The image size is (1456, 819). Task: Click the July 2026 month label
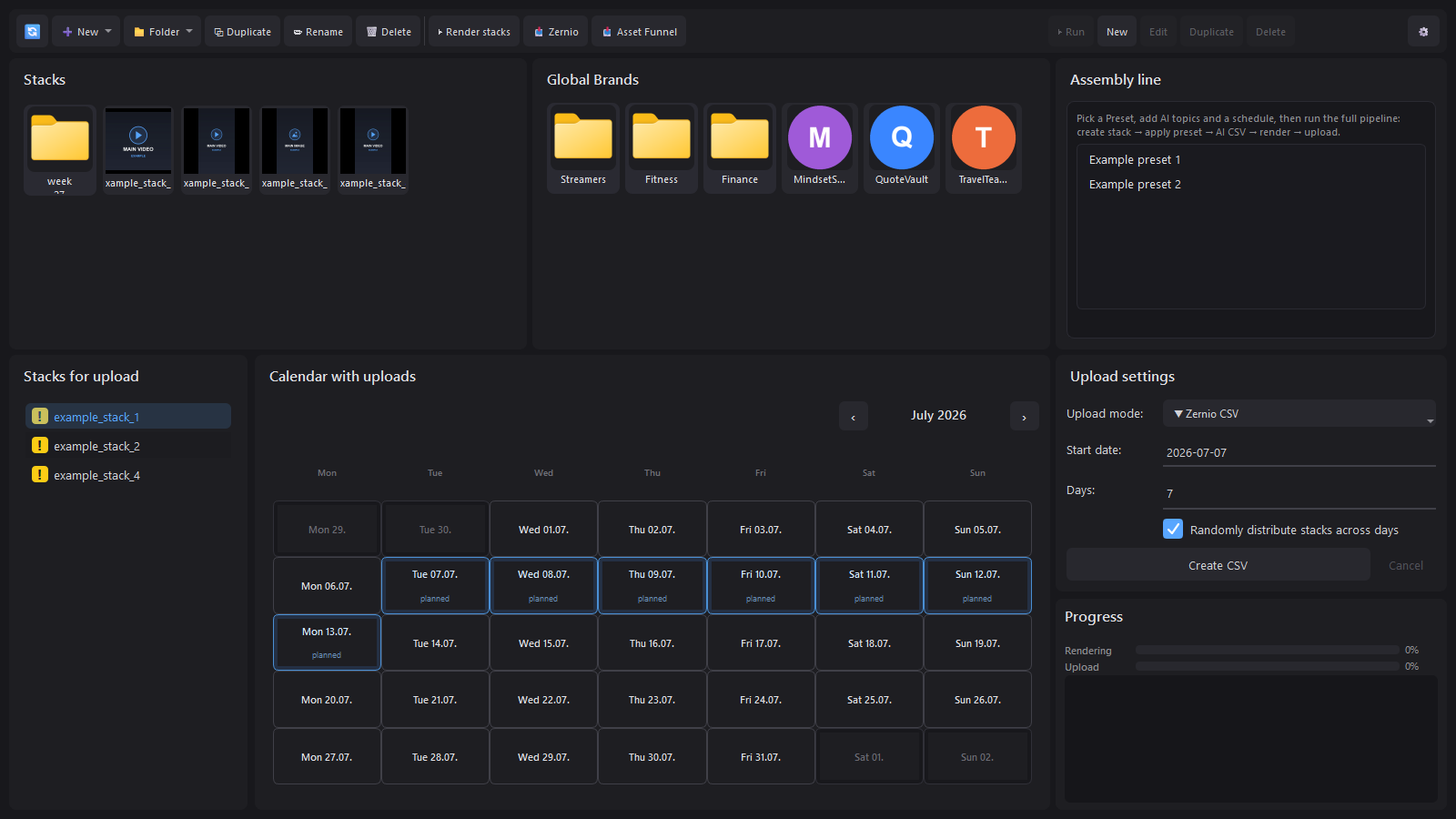(939, 415)
